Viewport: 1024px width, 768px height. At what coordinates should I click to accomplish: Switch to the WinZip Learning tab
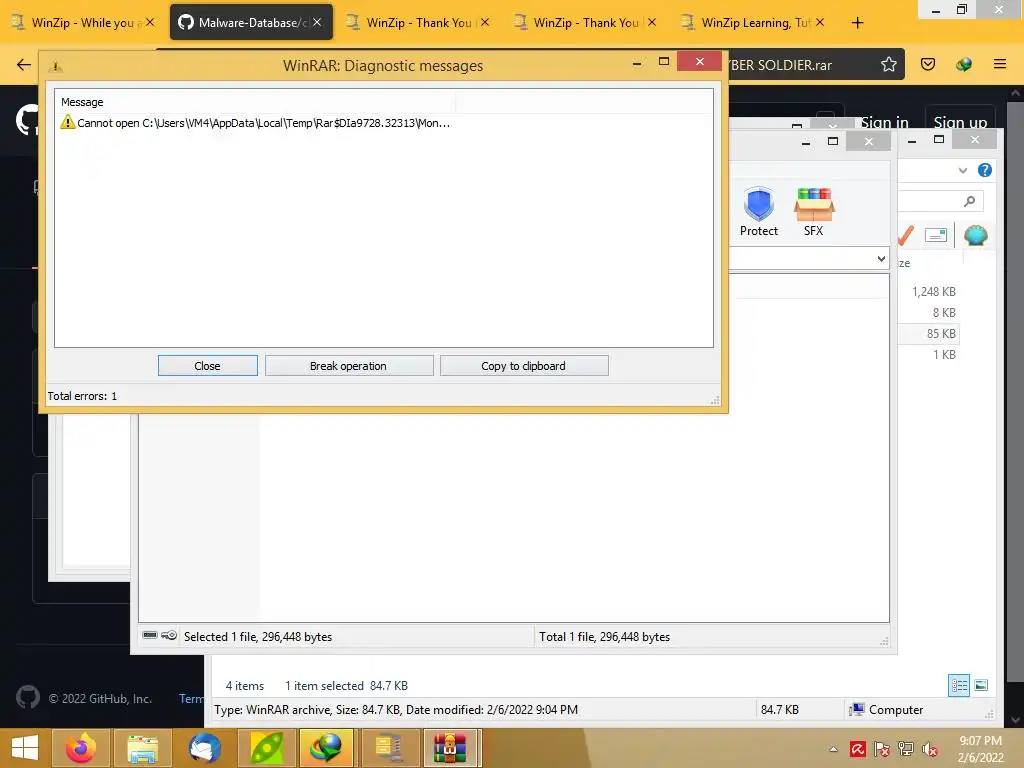752,23
